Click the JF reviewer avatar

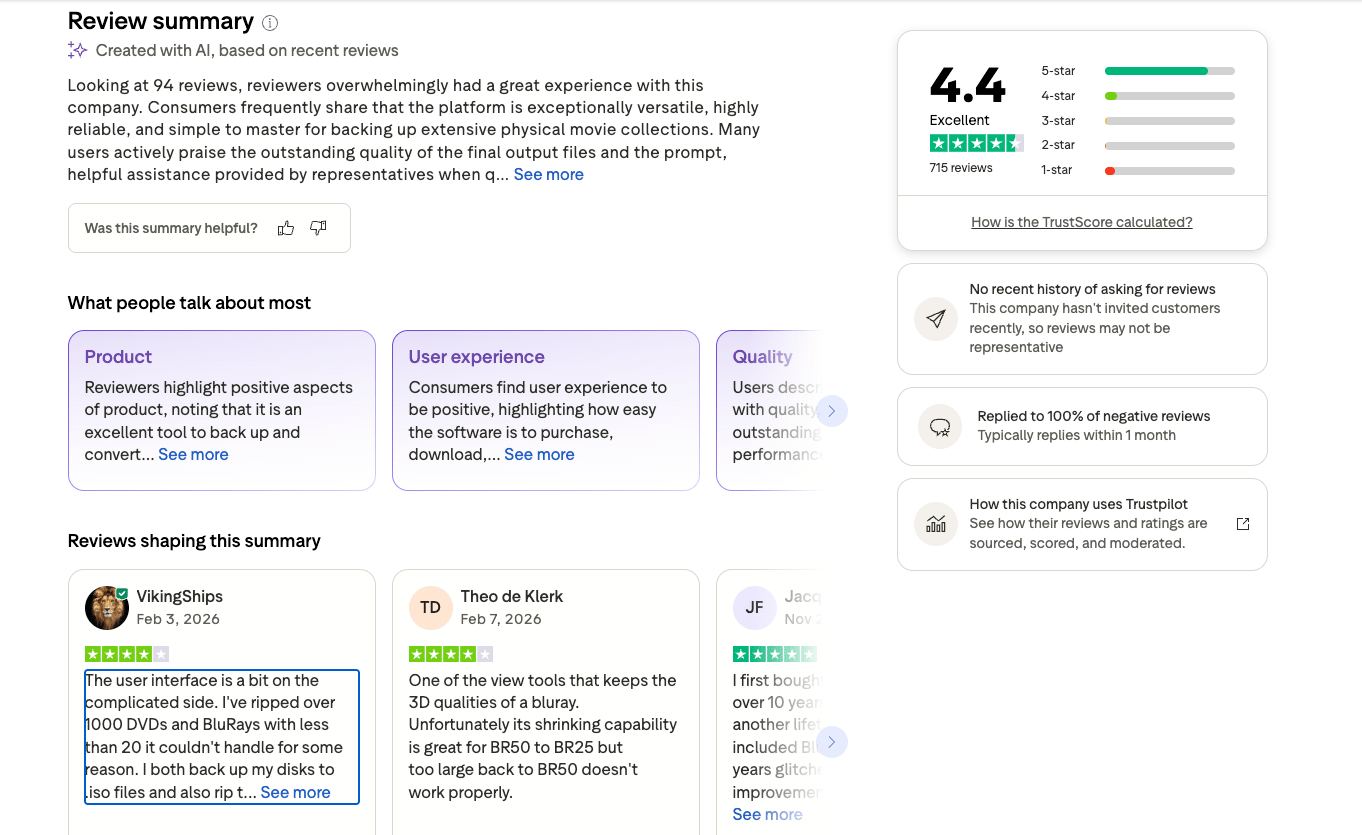point(755,607)
